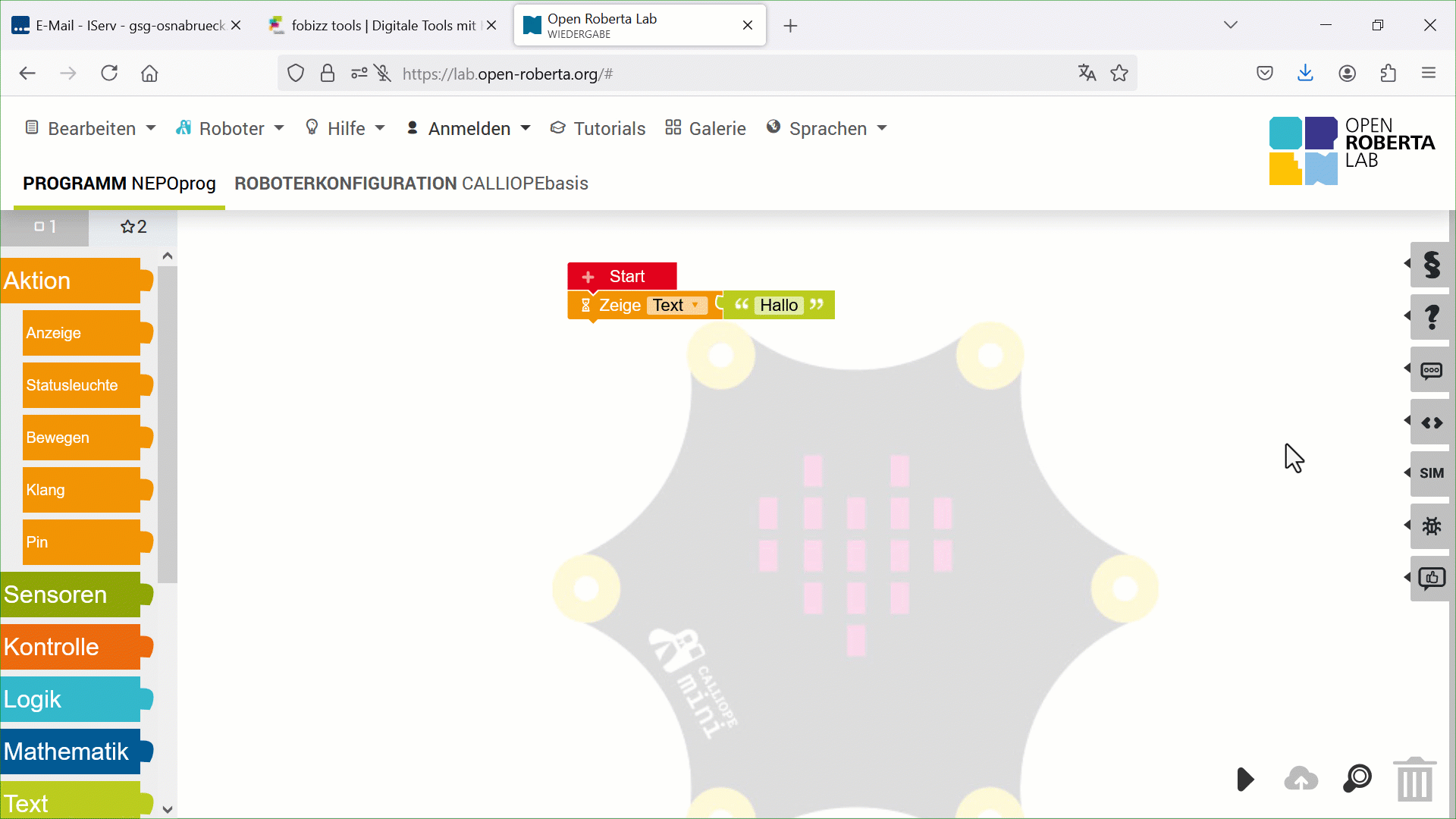Run the program with the play icon
This screenshot has height=819, width=1456.
[1244, 779]
